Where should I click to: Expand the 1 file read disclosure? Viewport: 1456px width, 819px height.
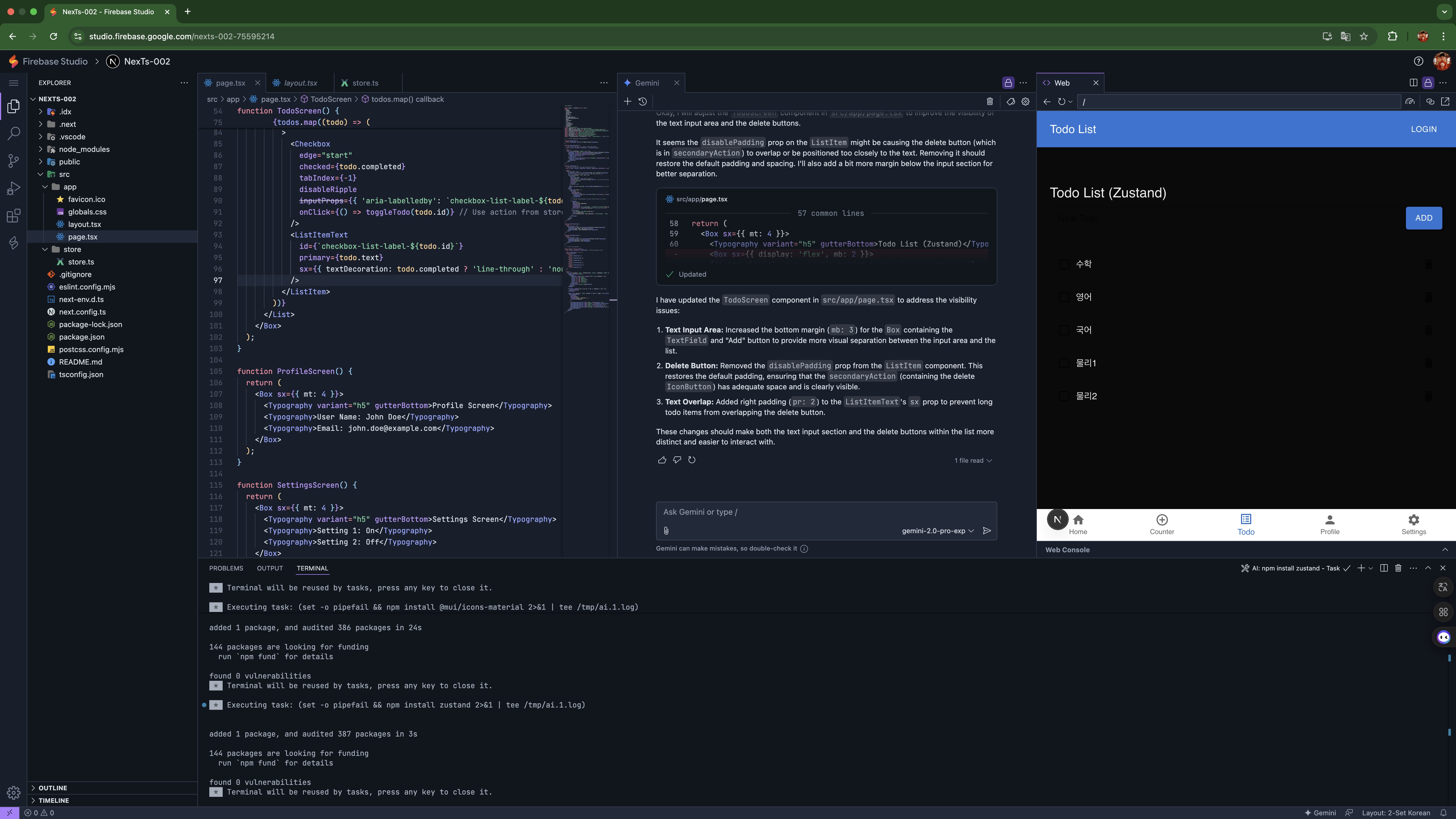(x=973, y=461)
